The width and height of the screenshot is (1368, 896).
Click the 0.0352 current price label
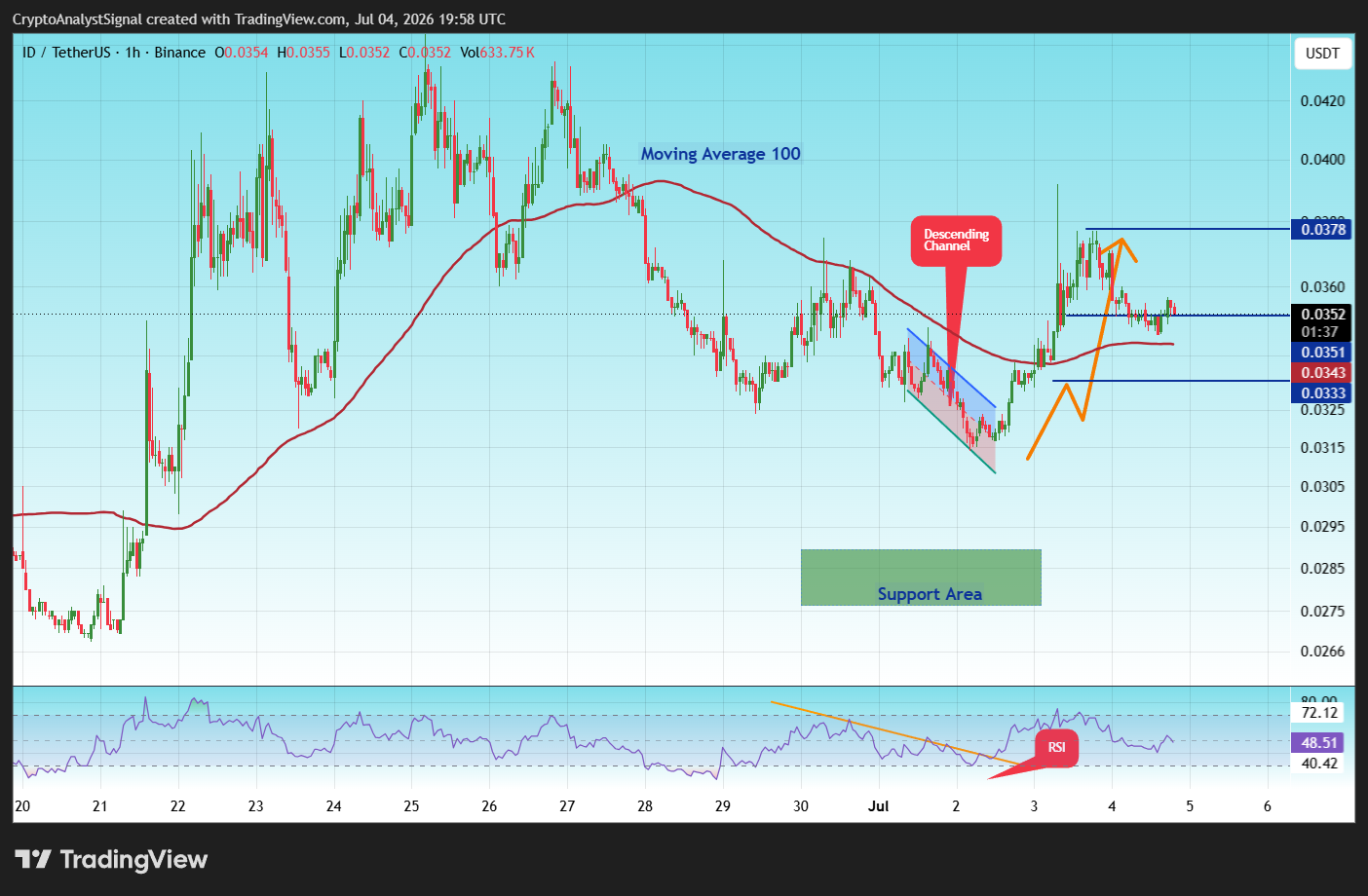[x=1322, y=314]
